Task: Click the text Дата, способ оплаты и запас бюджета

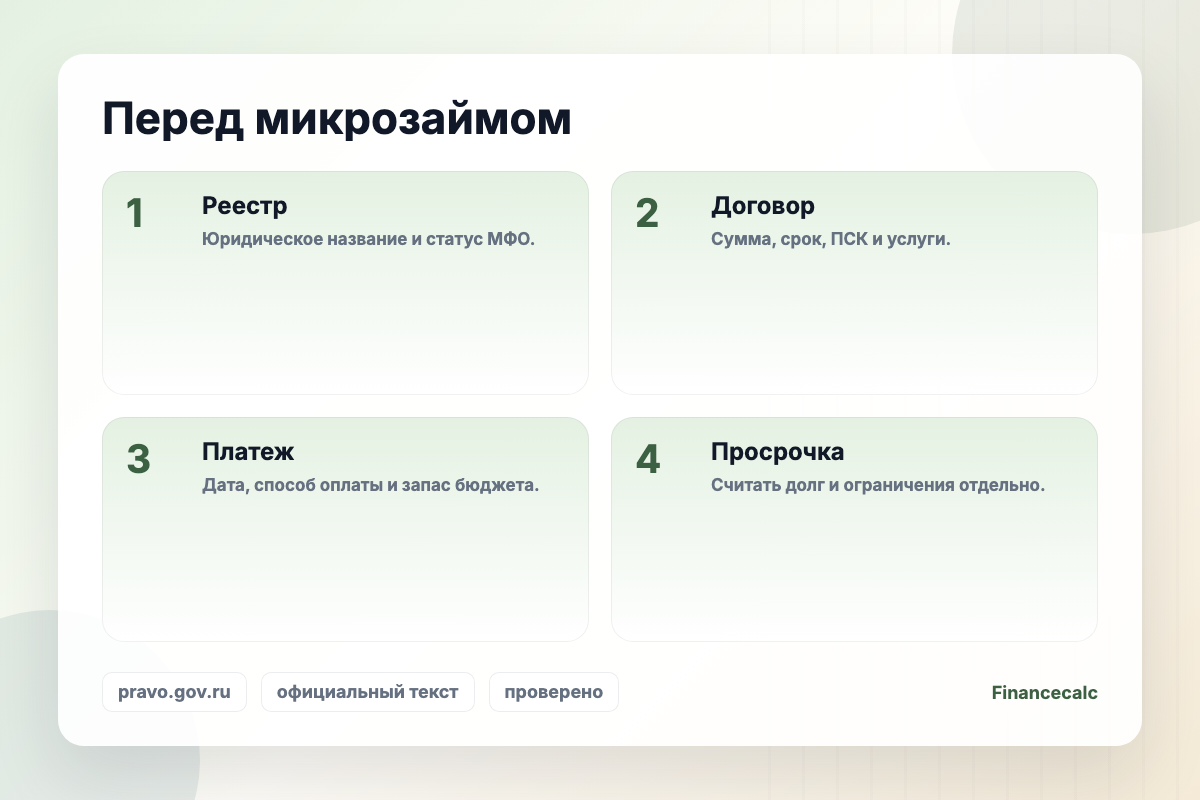Action: [371, 486]
